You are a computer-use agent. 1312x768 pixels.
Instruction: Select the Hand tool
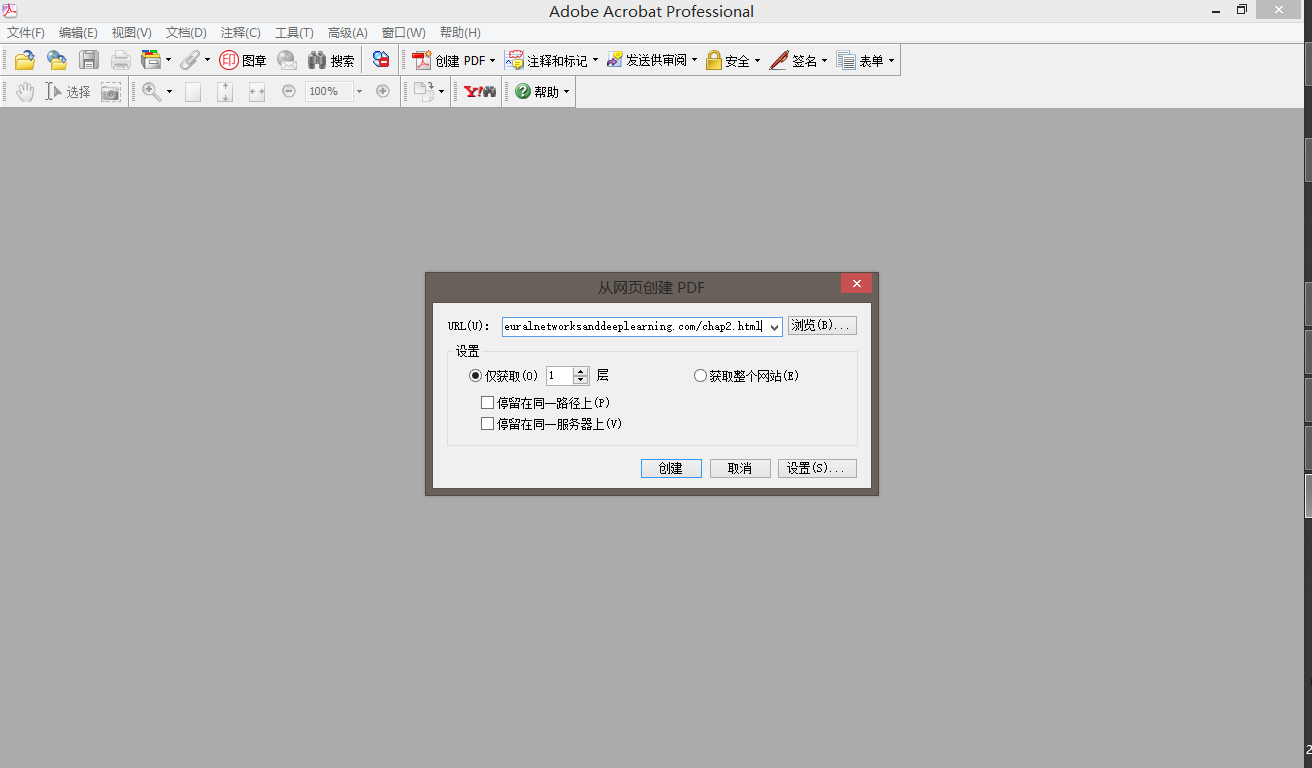(x=25, y=91)
